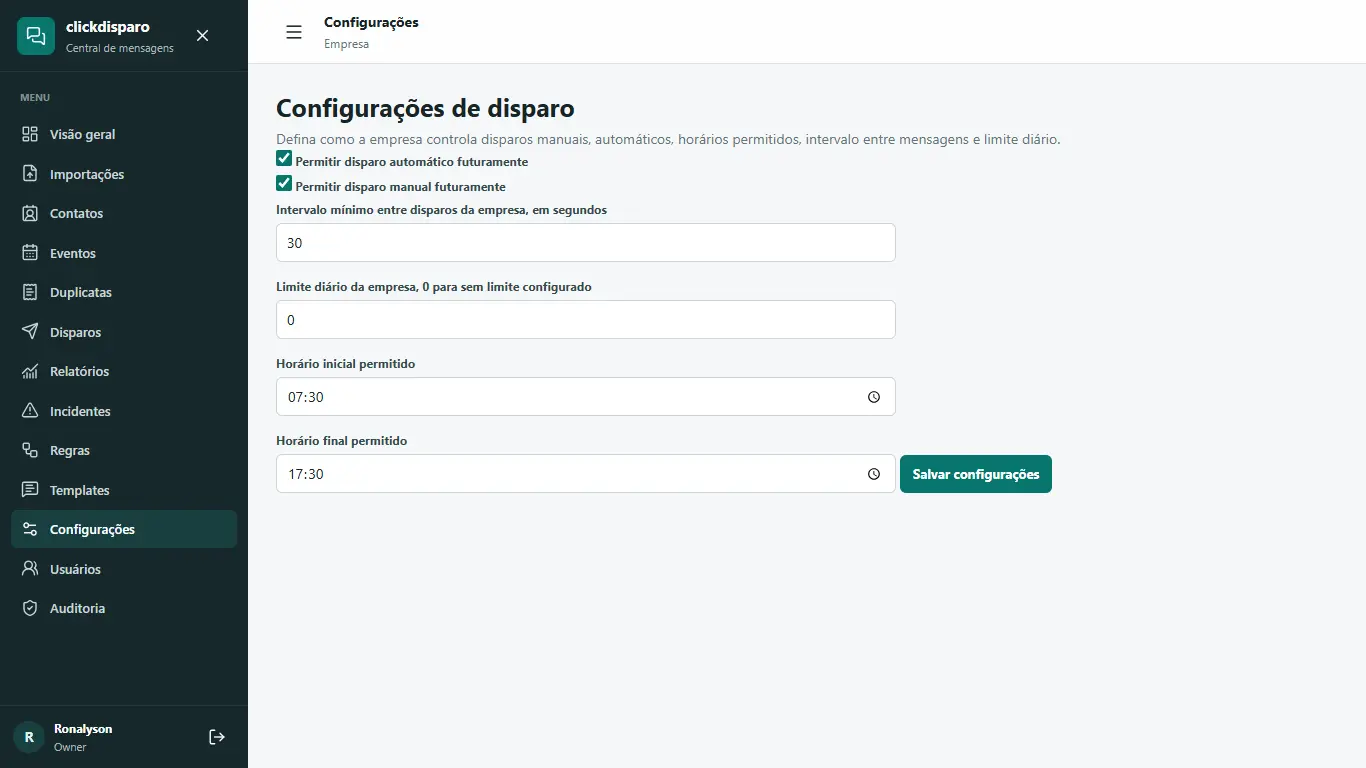Select the active Configurações menu item
Image resolution: width=1366 pixels, height=768 pixels.
[124, 529]
